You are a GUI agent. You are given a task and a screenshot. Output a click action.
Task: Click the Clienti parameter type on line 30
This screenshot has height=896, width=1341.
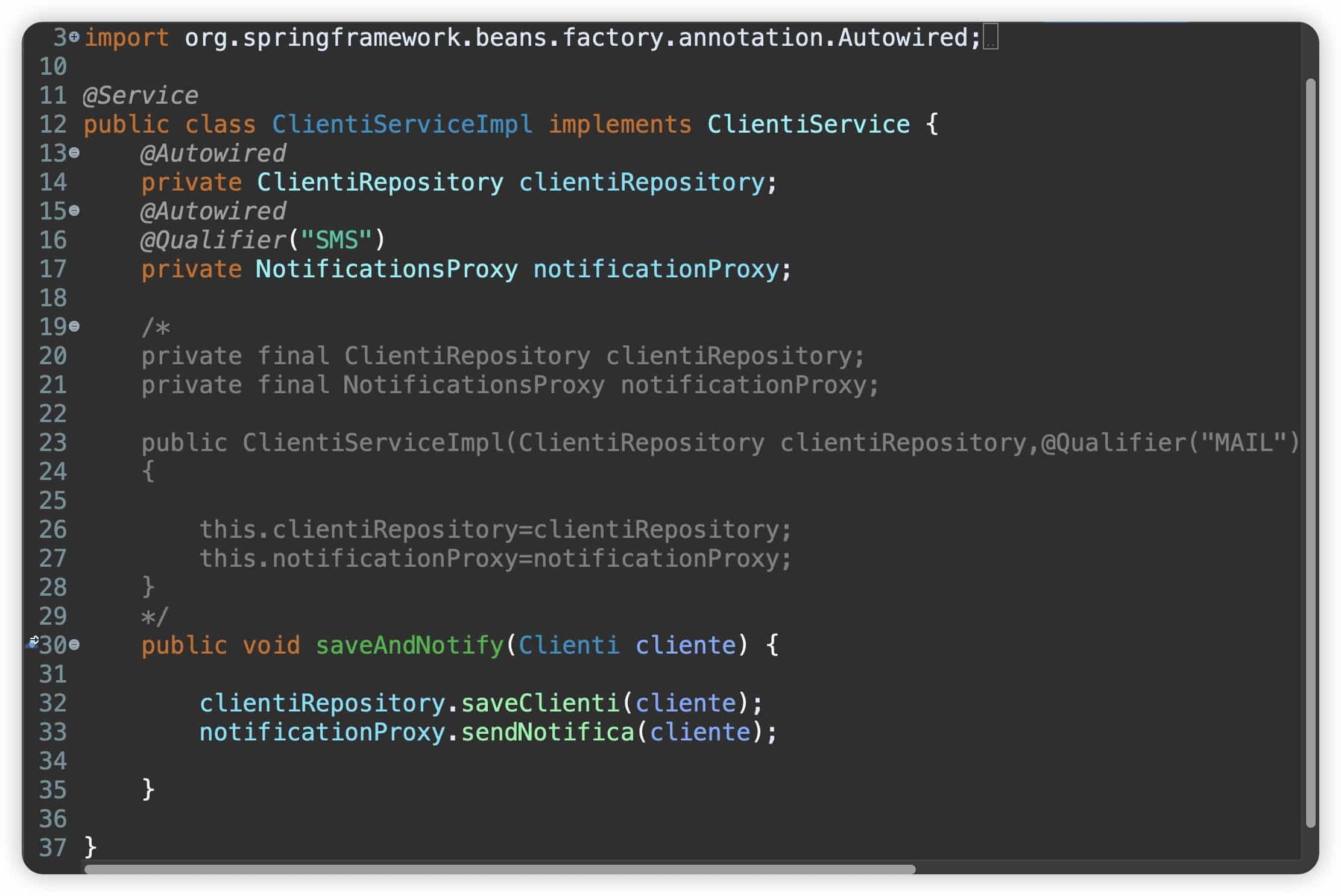point(569,645)
